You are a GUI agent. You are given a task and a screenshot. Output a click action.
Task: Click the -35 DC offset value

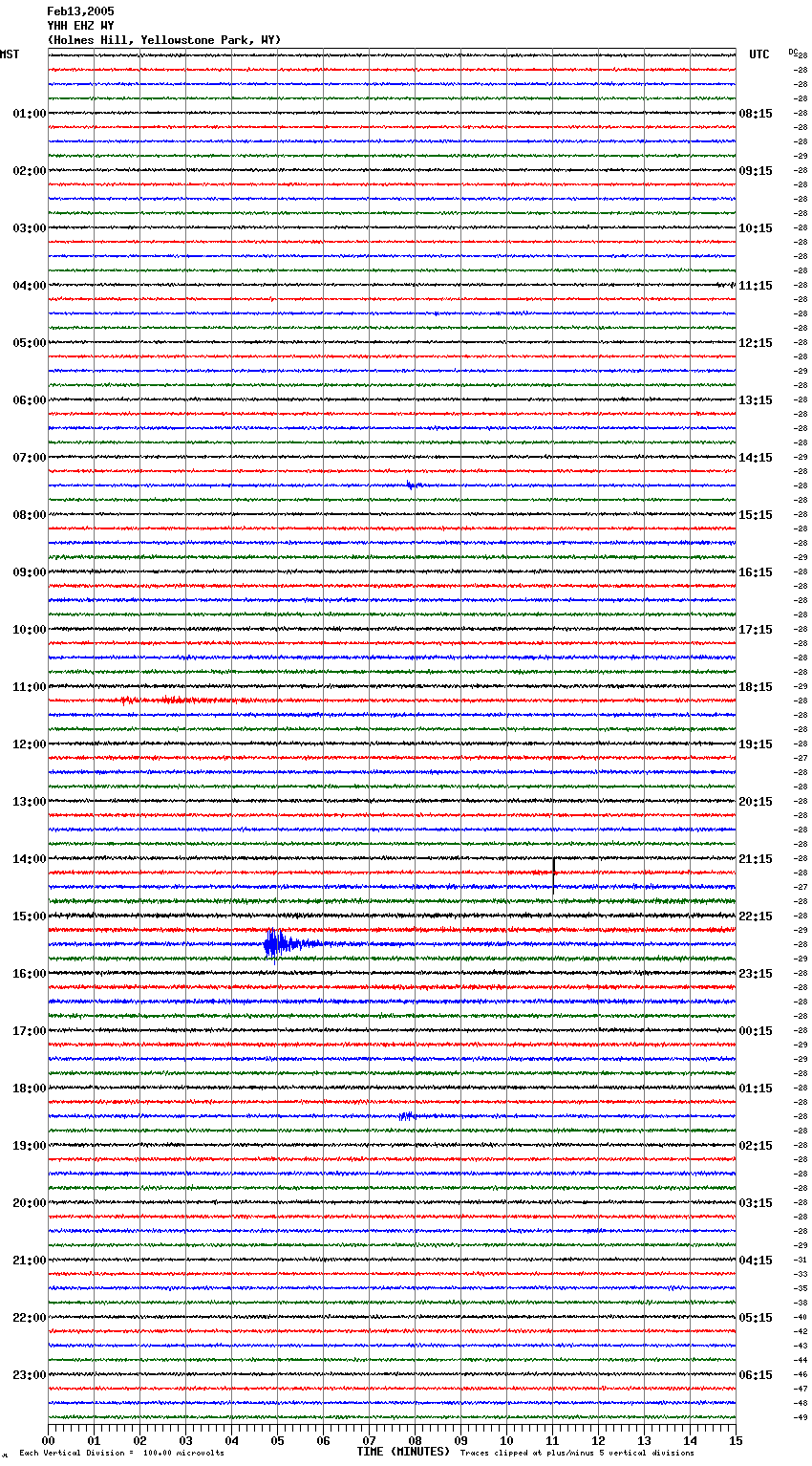[801, 1288]
